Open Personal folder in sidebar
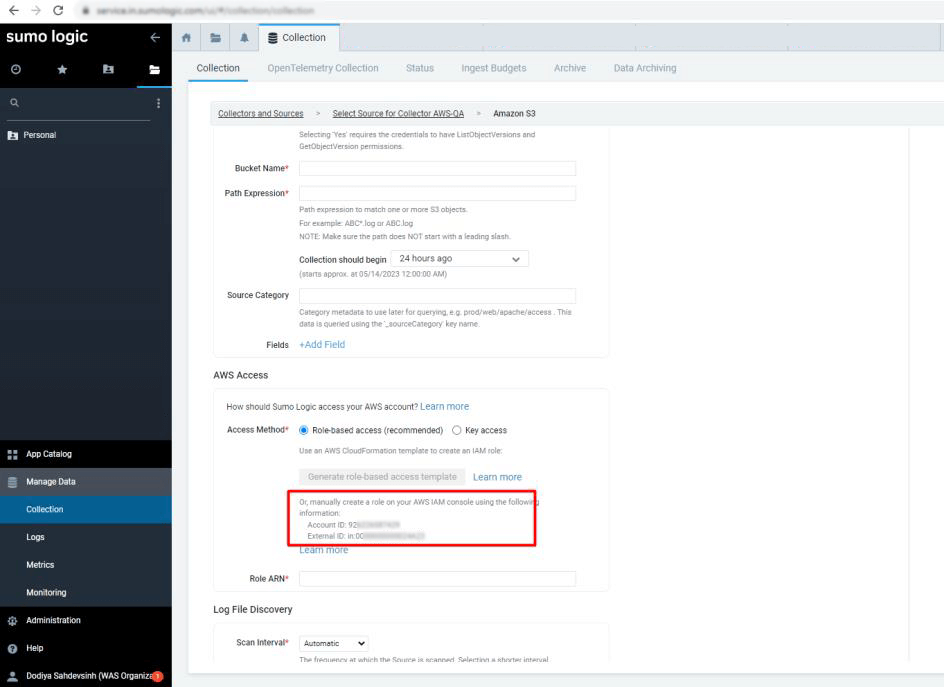Image resolution: width=944 pixels, height=687 pixels. (40, 135)
